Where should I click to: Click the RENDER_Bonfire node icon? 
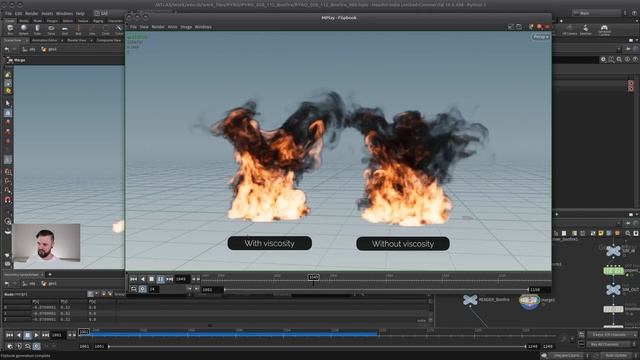pyautogui.click(x=470, y=300)
